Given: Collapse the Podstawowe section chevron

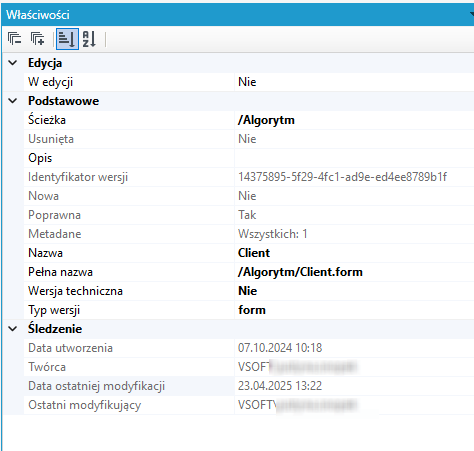Looking at the screenshot, I should [13, 101].
